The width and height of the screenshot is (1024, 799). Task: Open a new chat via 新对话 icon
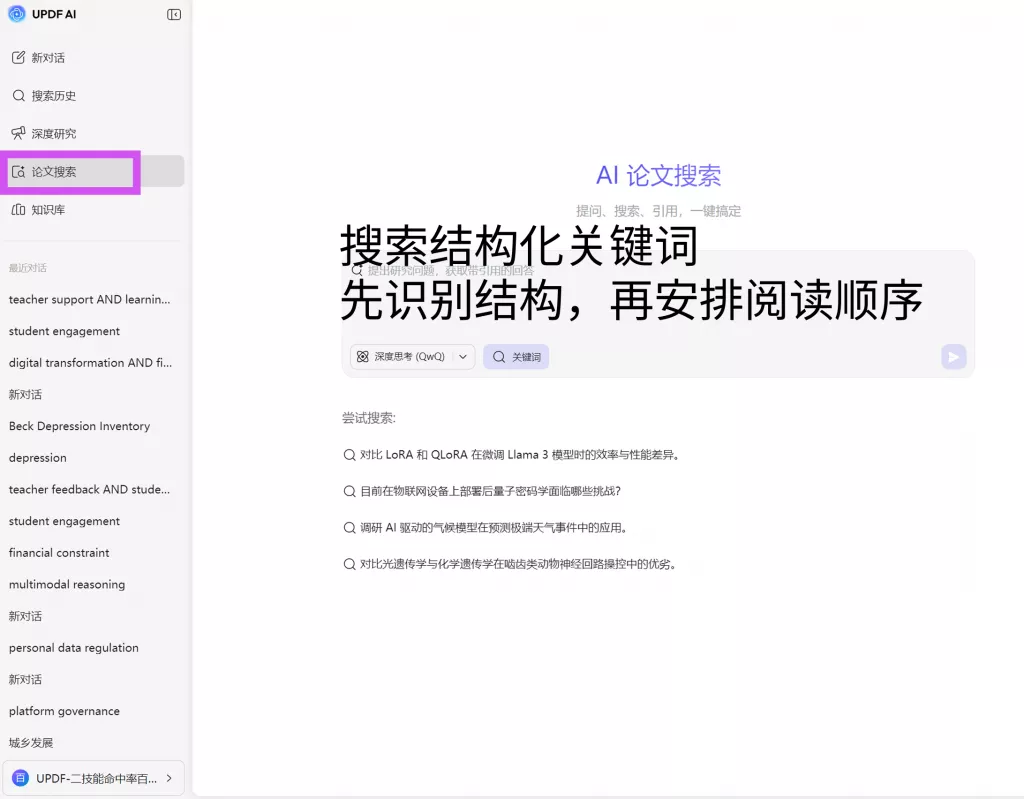pos(18,57)
